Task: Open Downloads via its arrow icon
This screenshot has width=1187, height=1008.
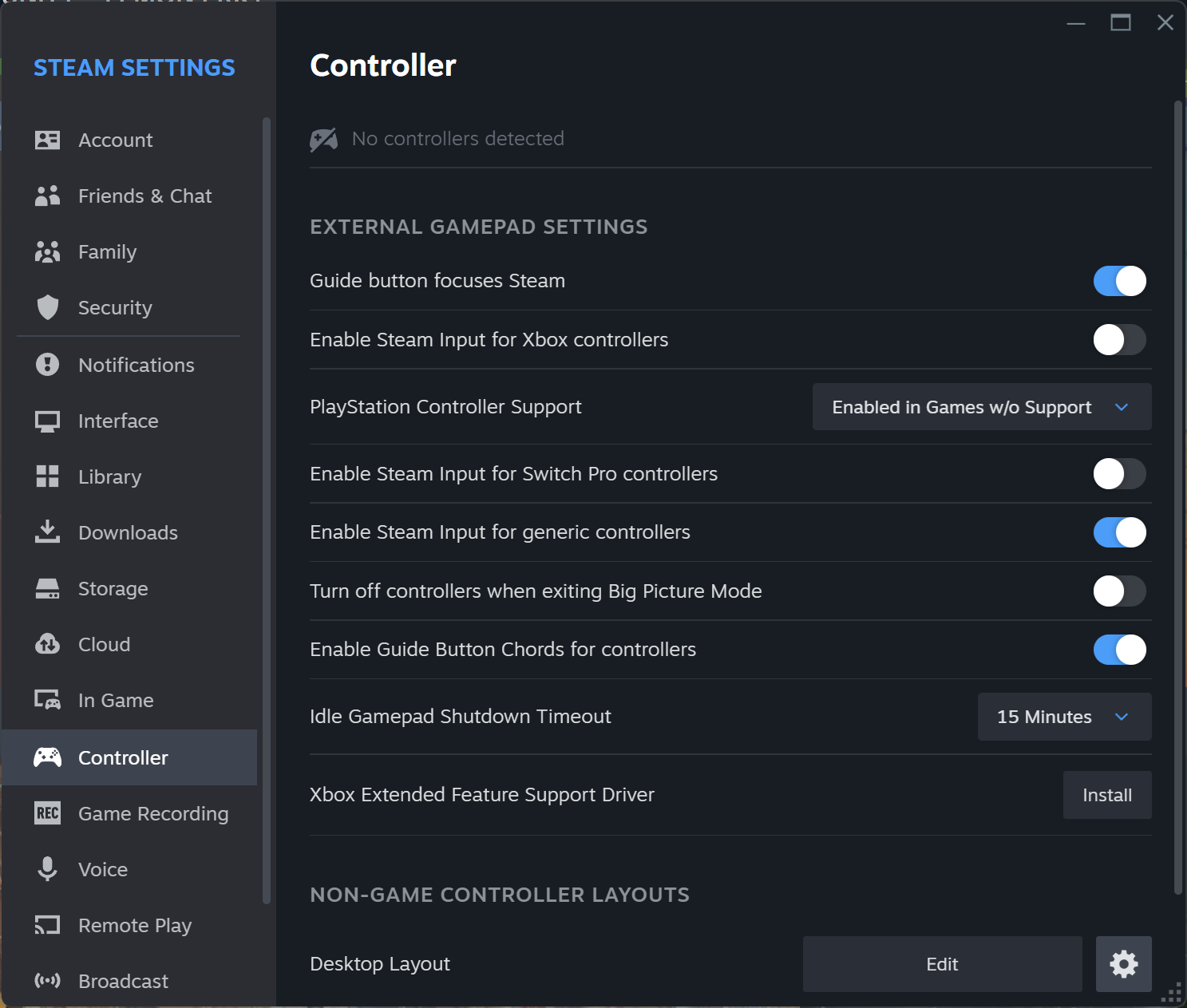Action: (x=48, y=532)
